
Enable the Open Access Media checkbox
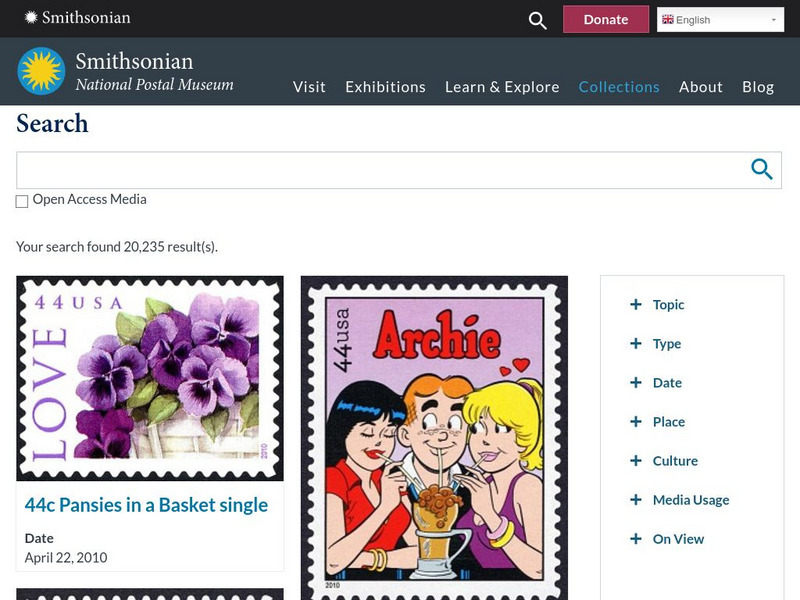(22, 202)
